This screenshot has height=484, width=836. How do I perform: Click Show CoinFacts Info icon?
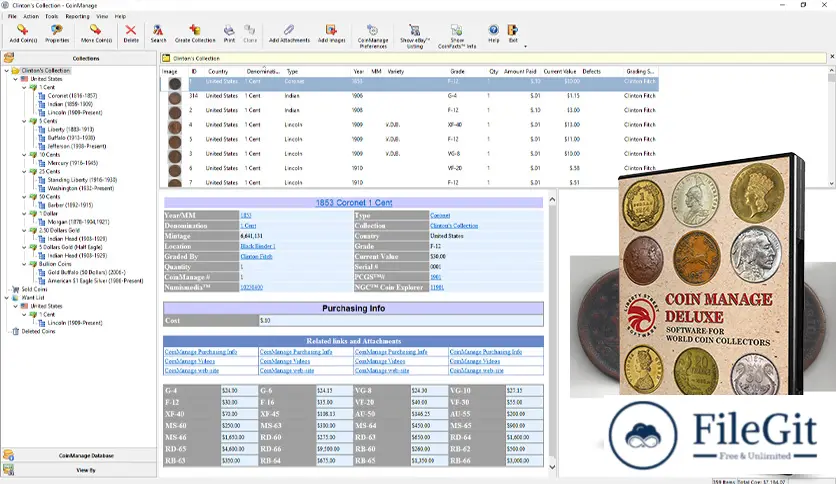tap(456, 30)
